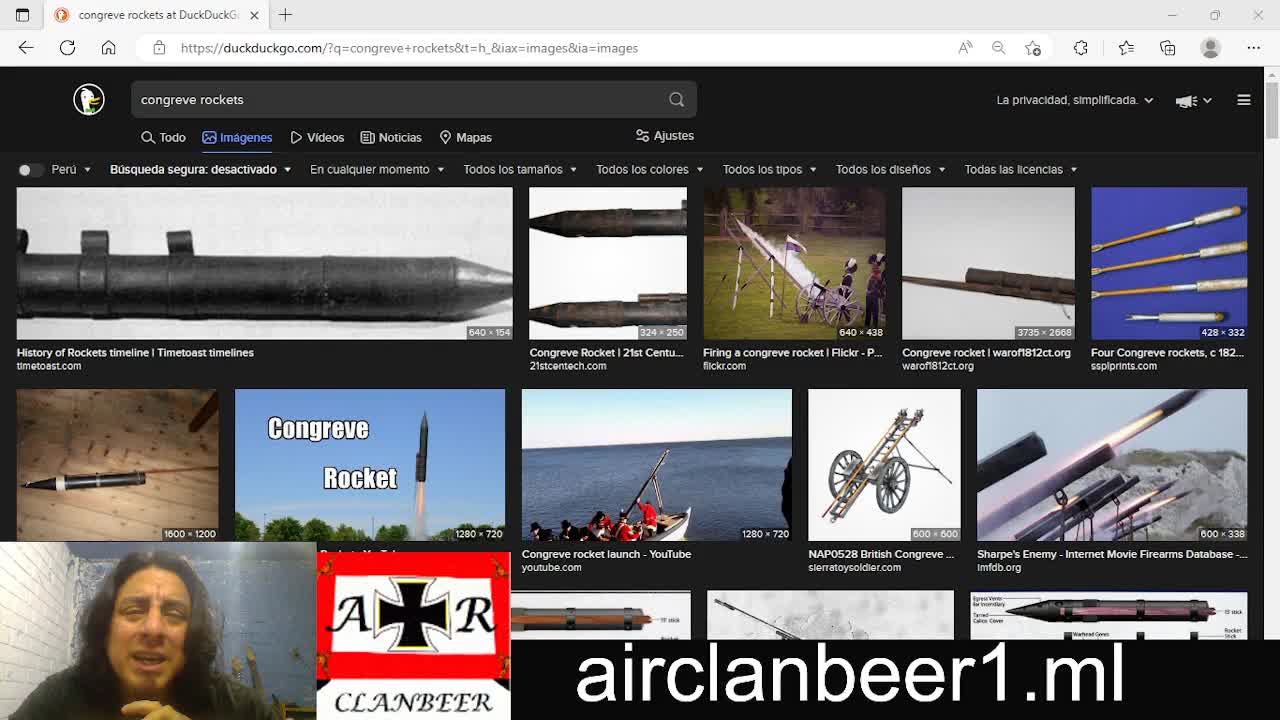
Task: Switch to the Noticias tab
Action: click(391, 137)
